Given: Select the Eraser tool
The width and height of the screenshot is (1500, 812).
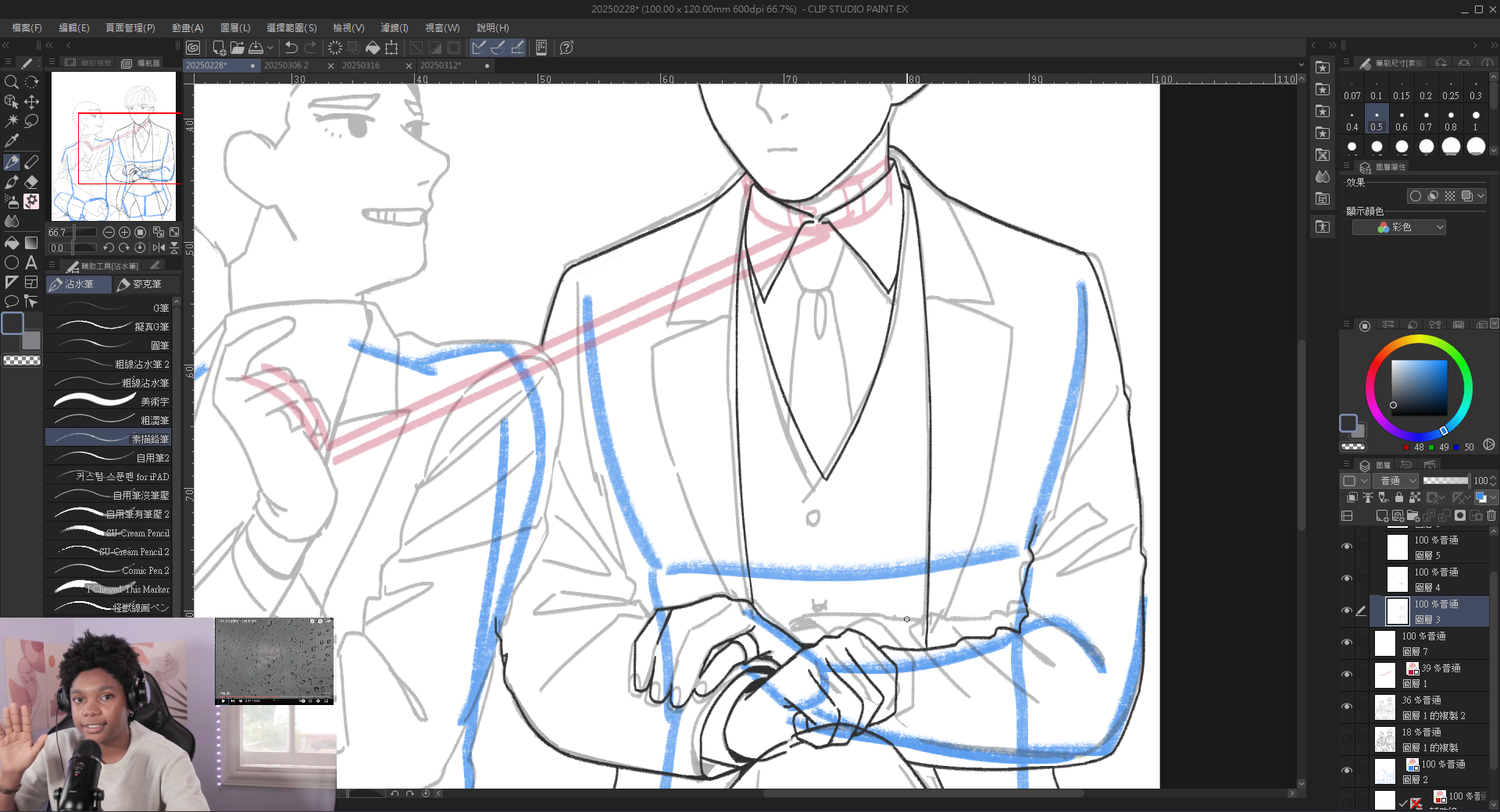Looking at the screenshot, I should tap(31, 181).
